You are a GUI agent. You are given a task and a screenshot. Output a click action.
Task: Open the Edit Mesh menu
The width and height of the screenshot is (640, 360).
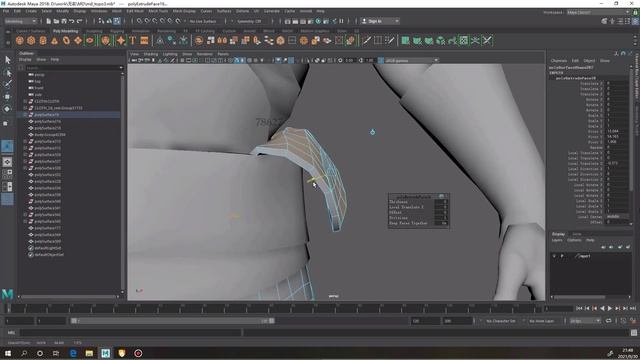coord(135,11)
